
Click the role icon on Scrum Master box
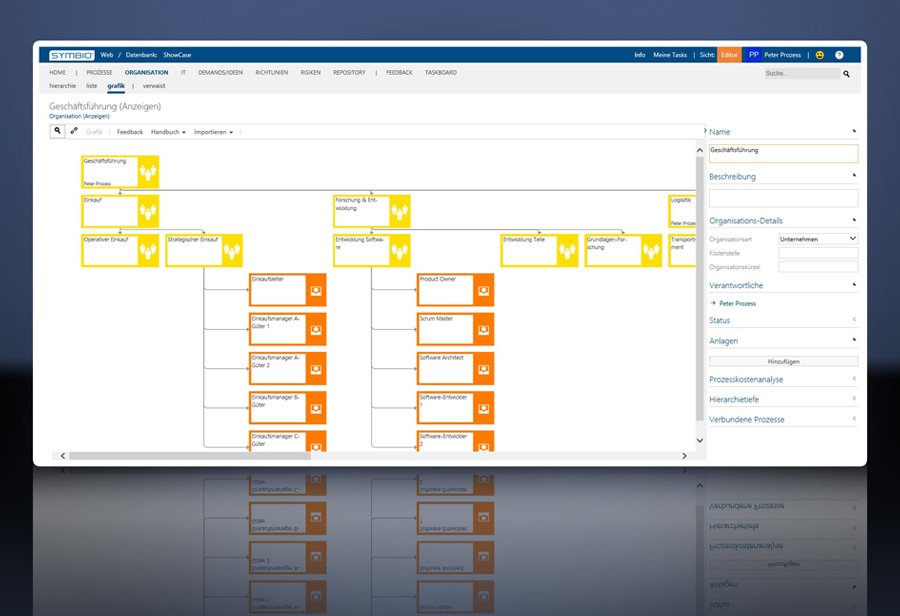click(483, 330)
